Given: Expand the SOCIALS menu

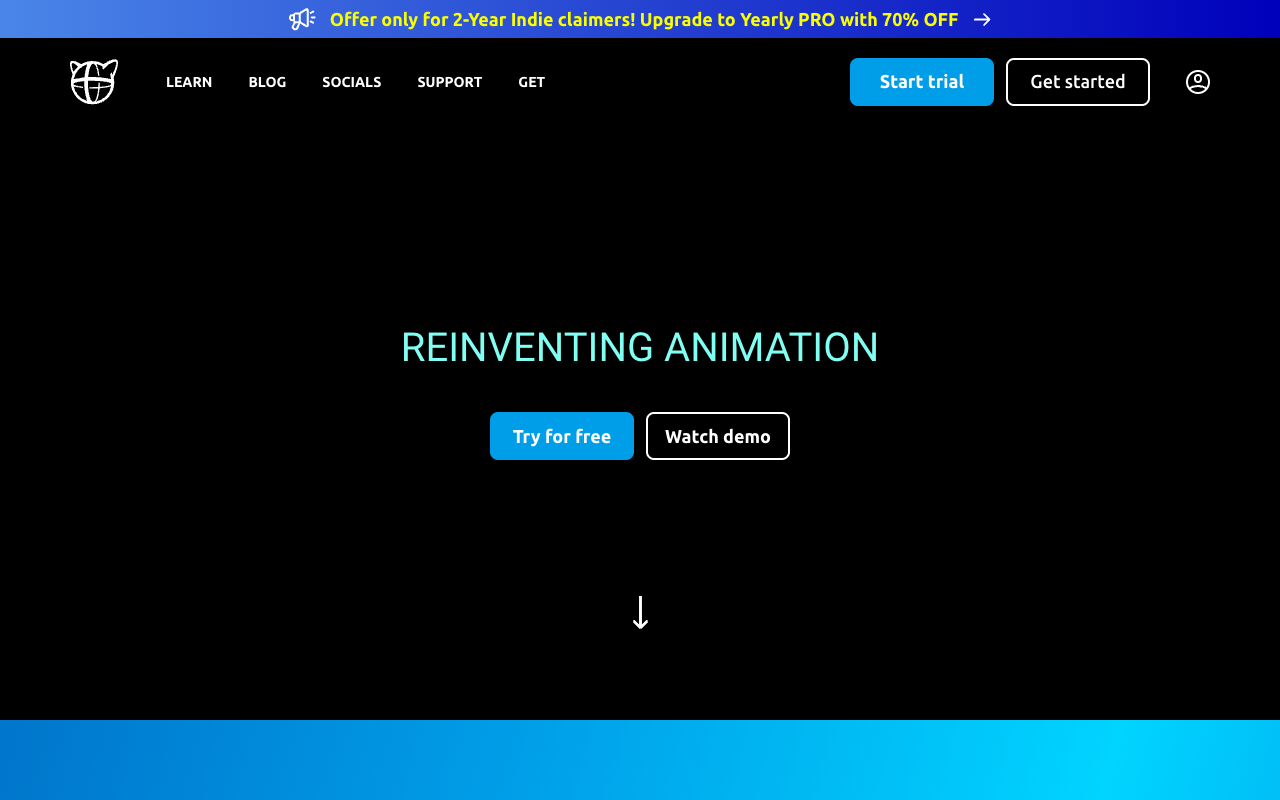Looking at the screenshot, I should point(352,82).
